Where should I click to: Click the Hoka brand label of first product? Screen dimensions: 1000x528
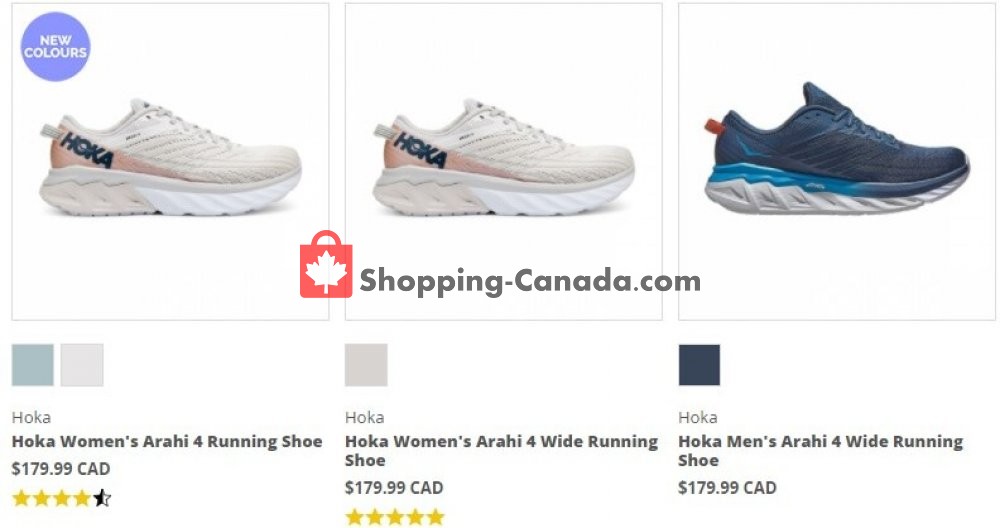(x=31, y=418)
